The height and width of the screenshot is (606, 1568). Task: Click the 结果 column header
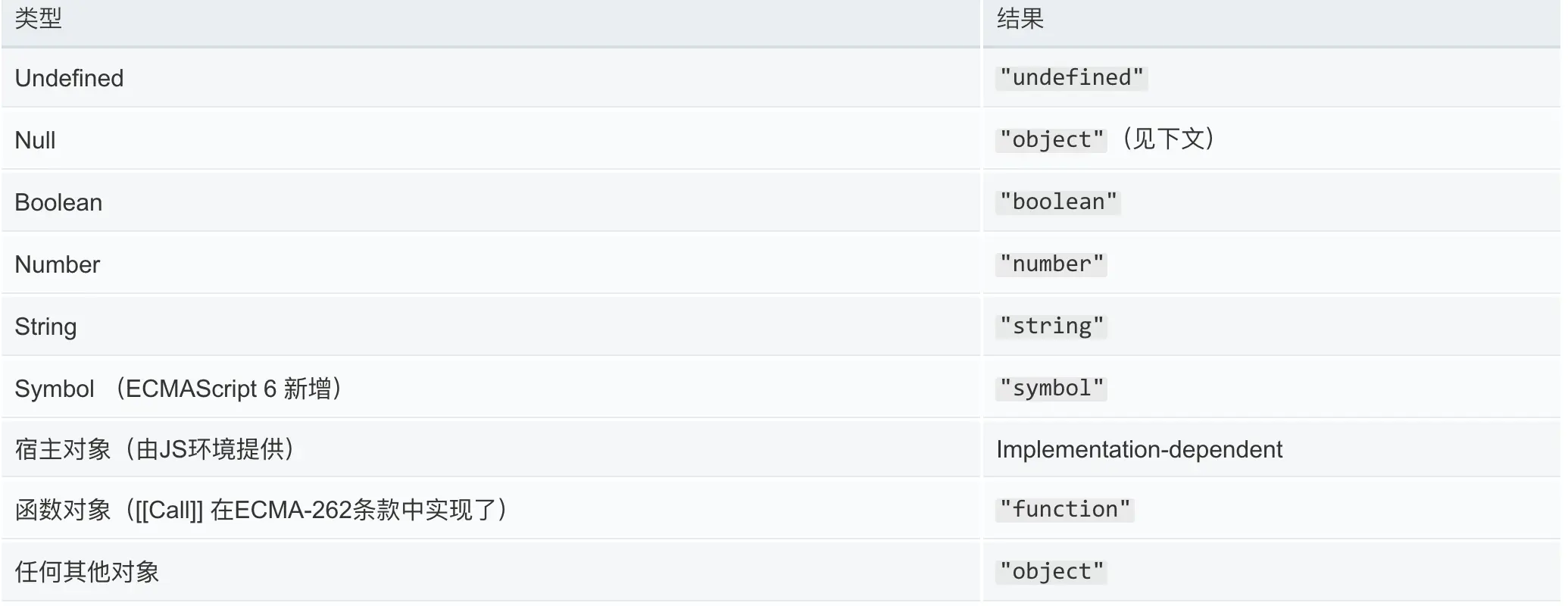click(1020, 19)
